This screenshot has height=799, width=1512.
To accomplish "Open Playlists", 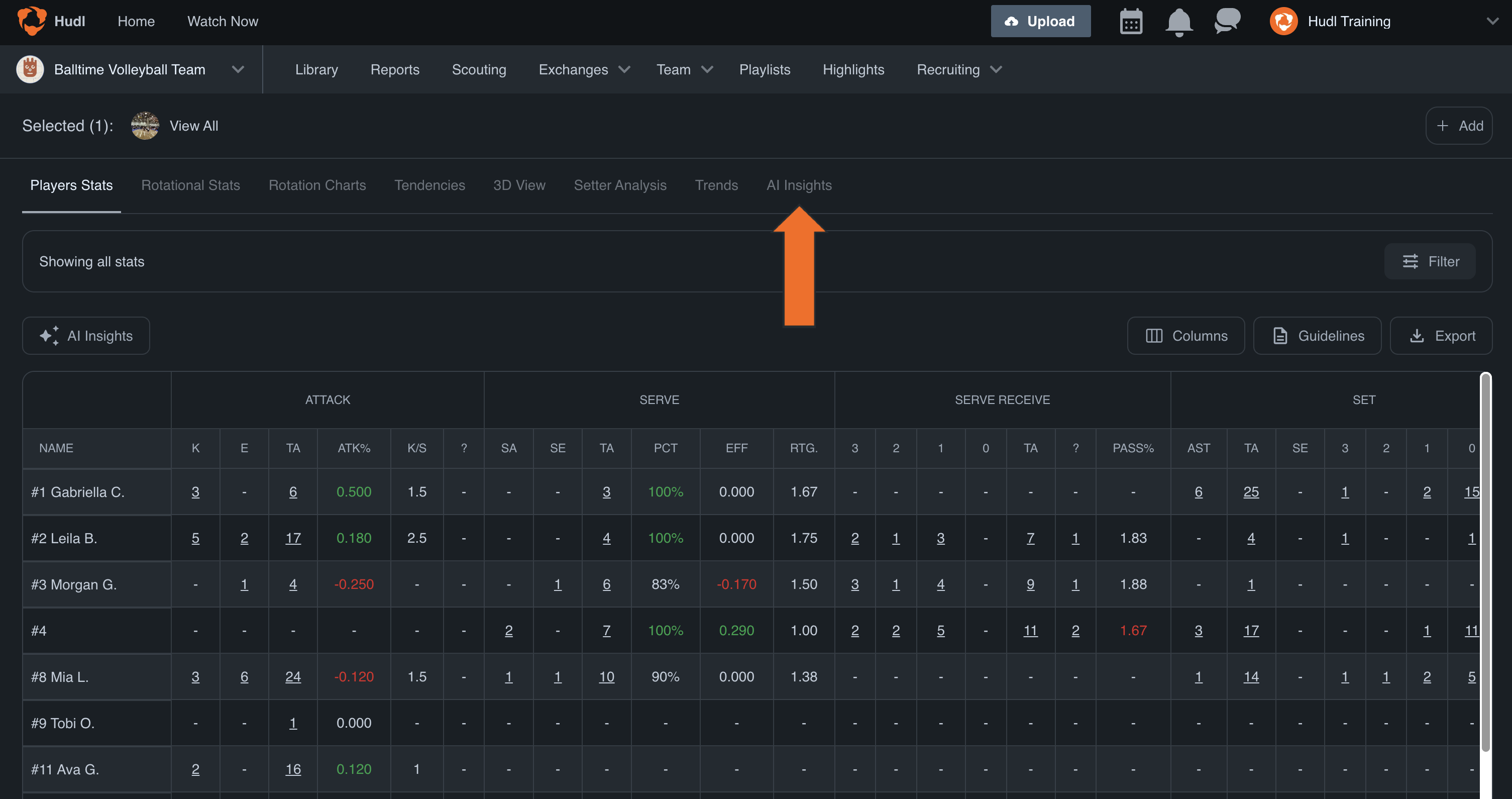I will point(764,69).
